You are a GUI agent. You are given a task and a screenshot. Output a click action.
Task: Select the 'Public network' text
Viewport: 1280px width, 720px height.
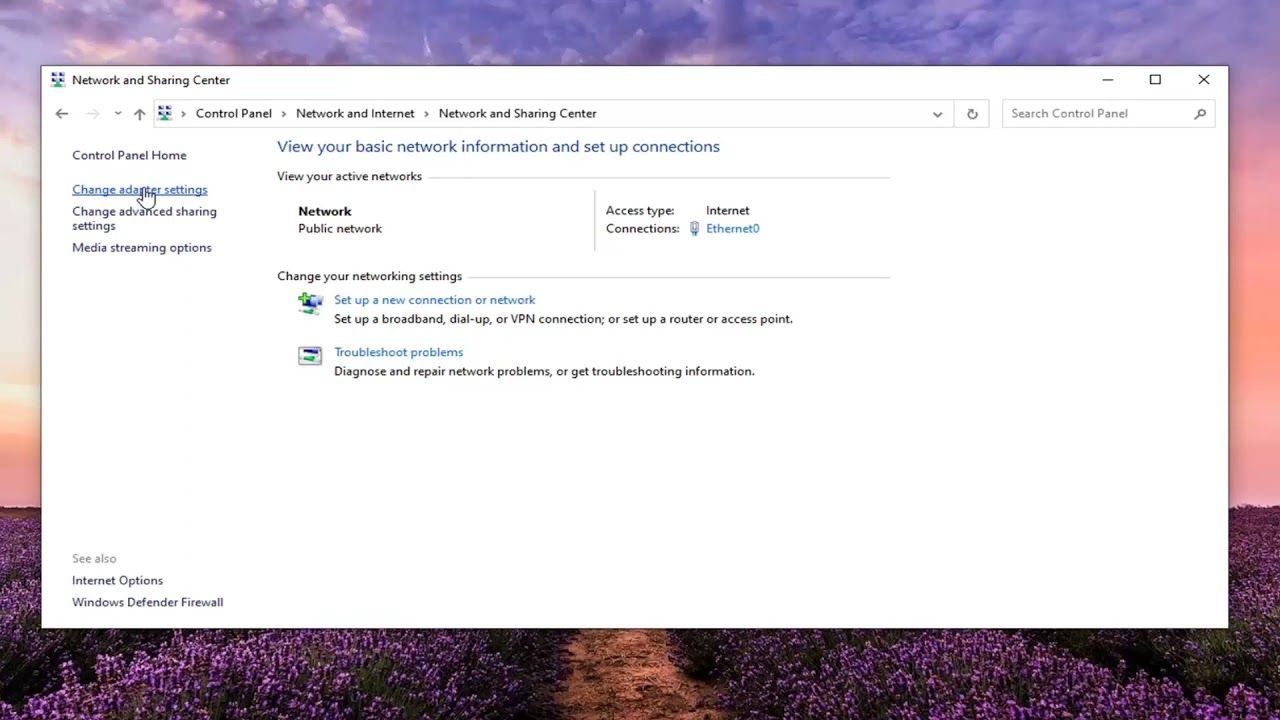coord(340,228)
